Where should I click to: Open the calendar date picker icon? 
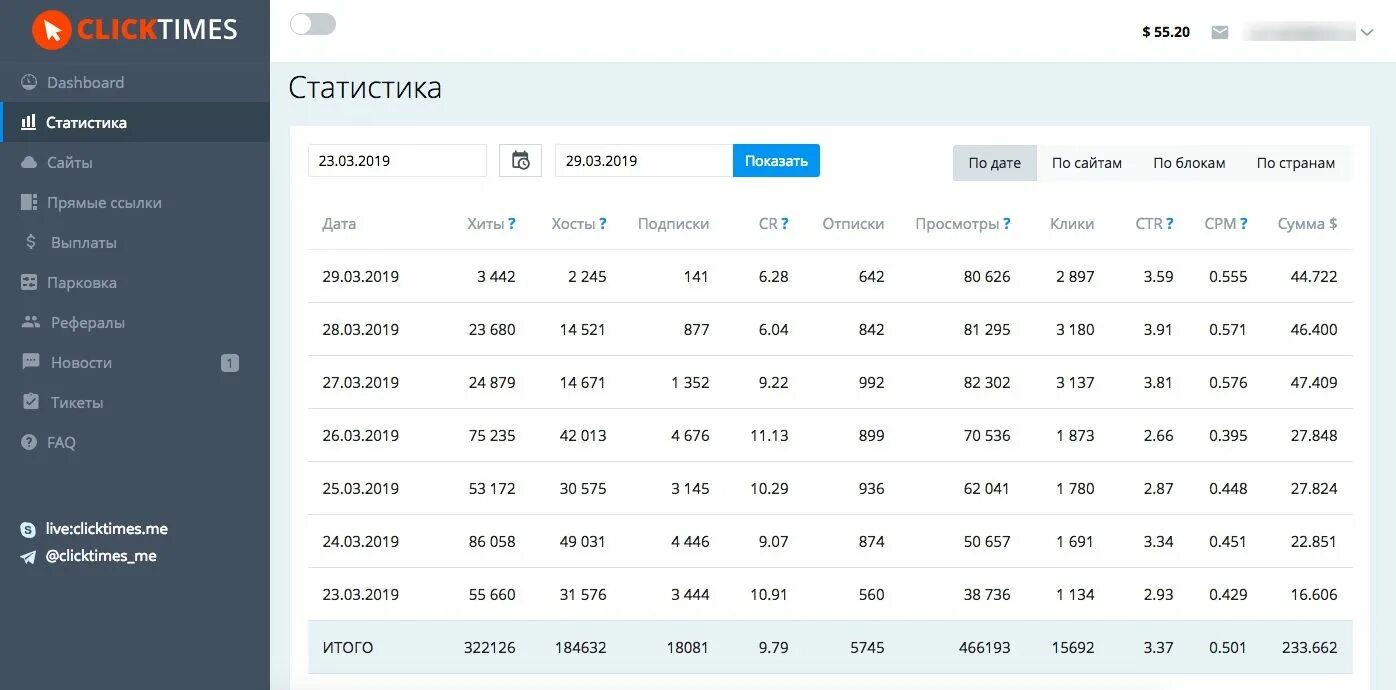[x=520, y=161]
